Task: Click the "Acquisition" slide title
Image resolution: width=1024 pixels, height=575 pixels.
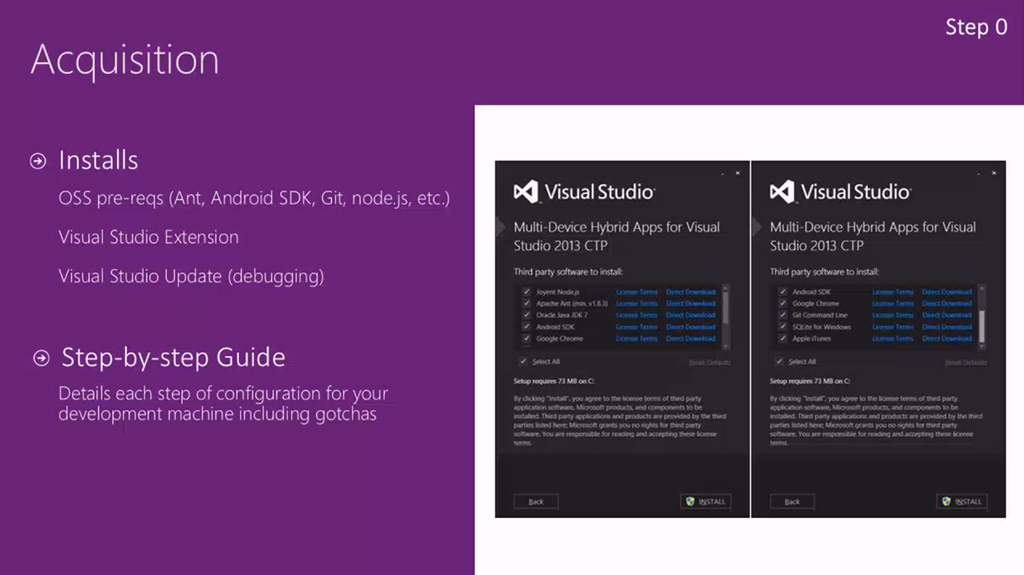Action: pyautogui.click(x=125, y=60)
